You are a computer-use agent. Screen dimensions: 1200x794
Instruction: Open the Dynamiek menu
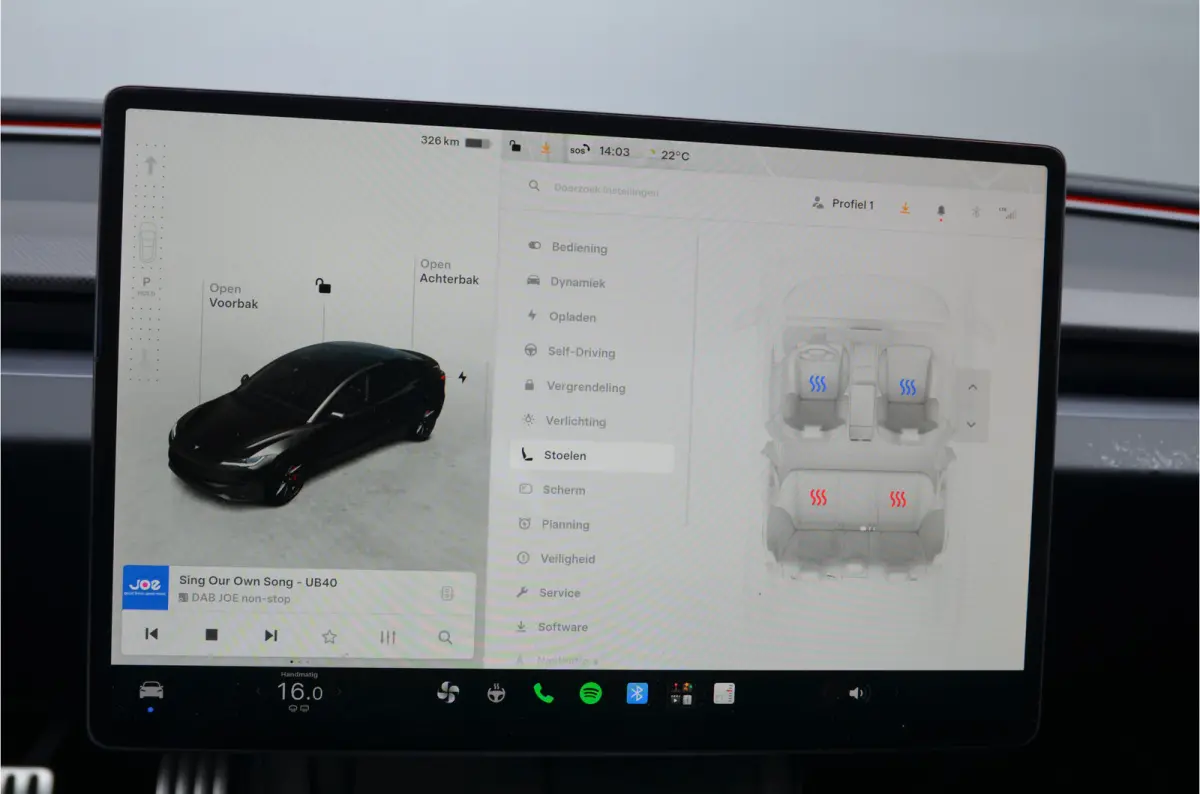(565, 282)
